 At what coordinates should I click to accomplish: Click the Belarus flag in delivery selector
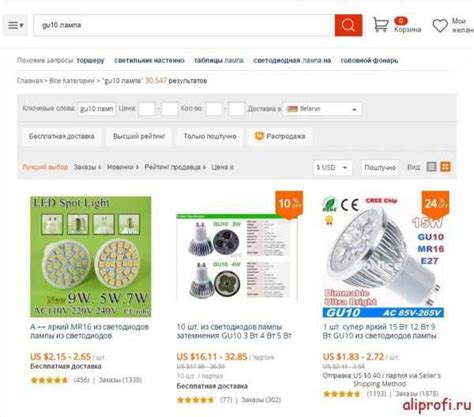click(x=292, y=109)
